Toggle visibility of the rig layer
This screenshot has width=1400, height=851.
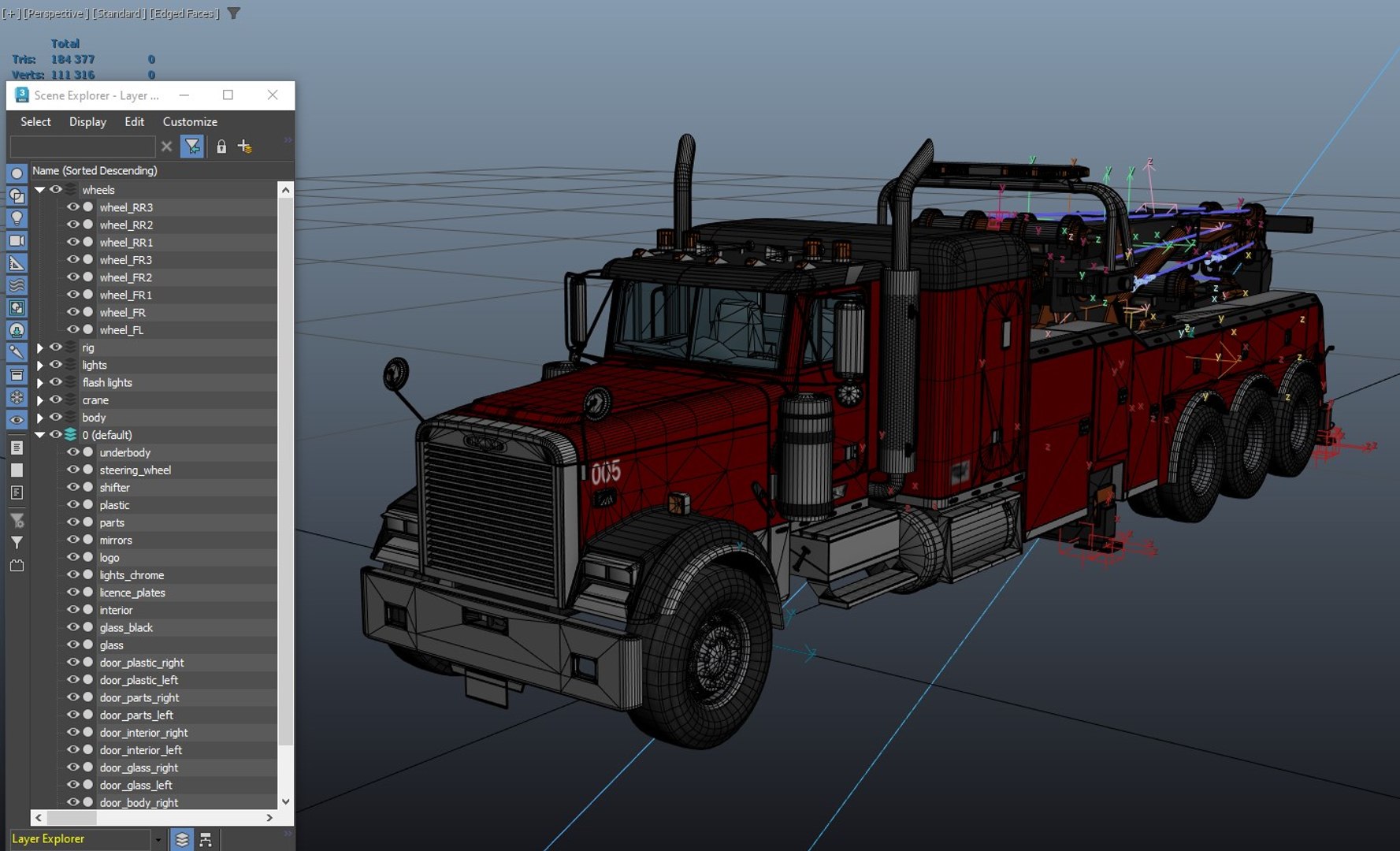pyautogui.click(x=55, y=347)
